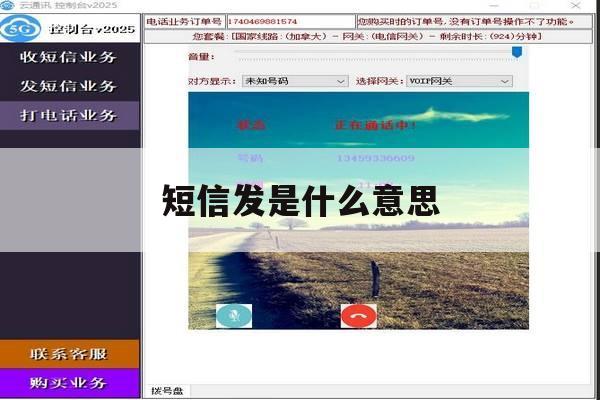Click the 控制台v2025 title text

point(92,29)
